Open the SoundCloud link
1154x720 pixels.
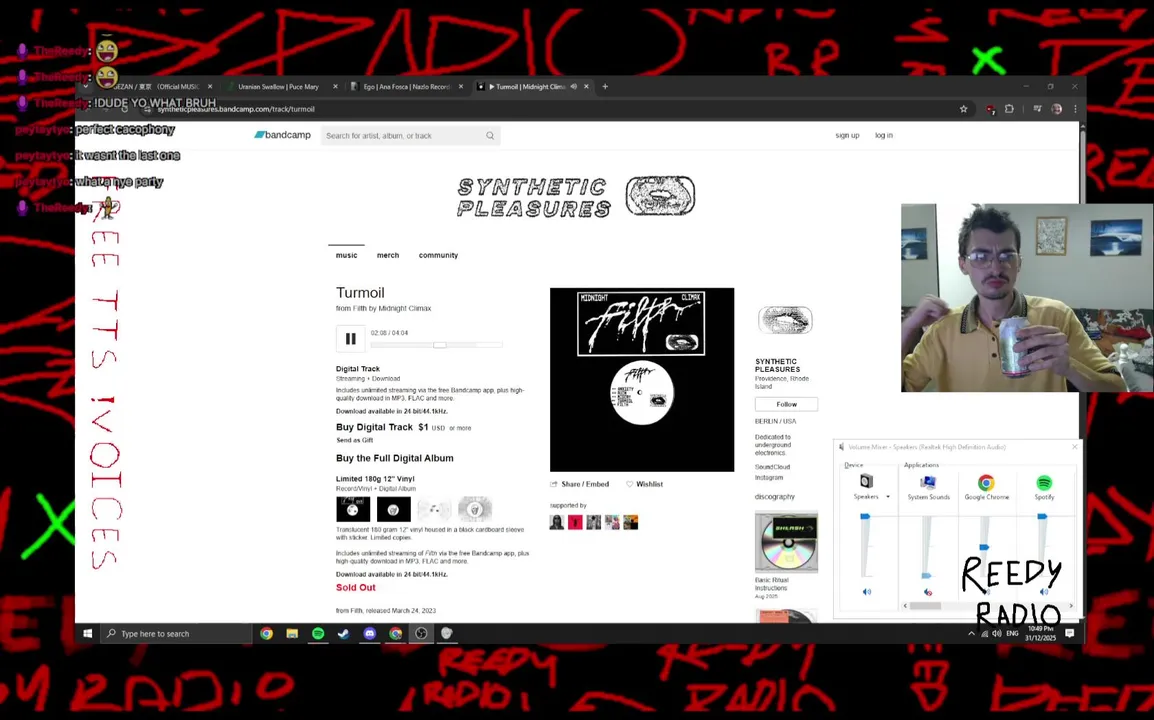click(772, 467)
